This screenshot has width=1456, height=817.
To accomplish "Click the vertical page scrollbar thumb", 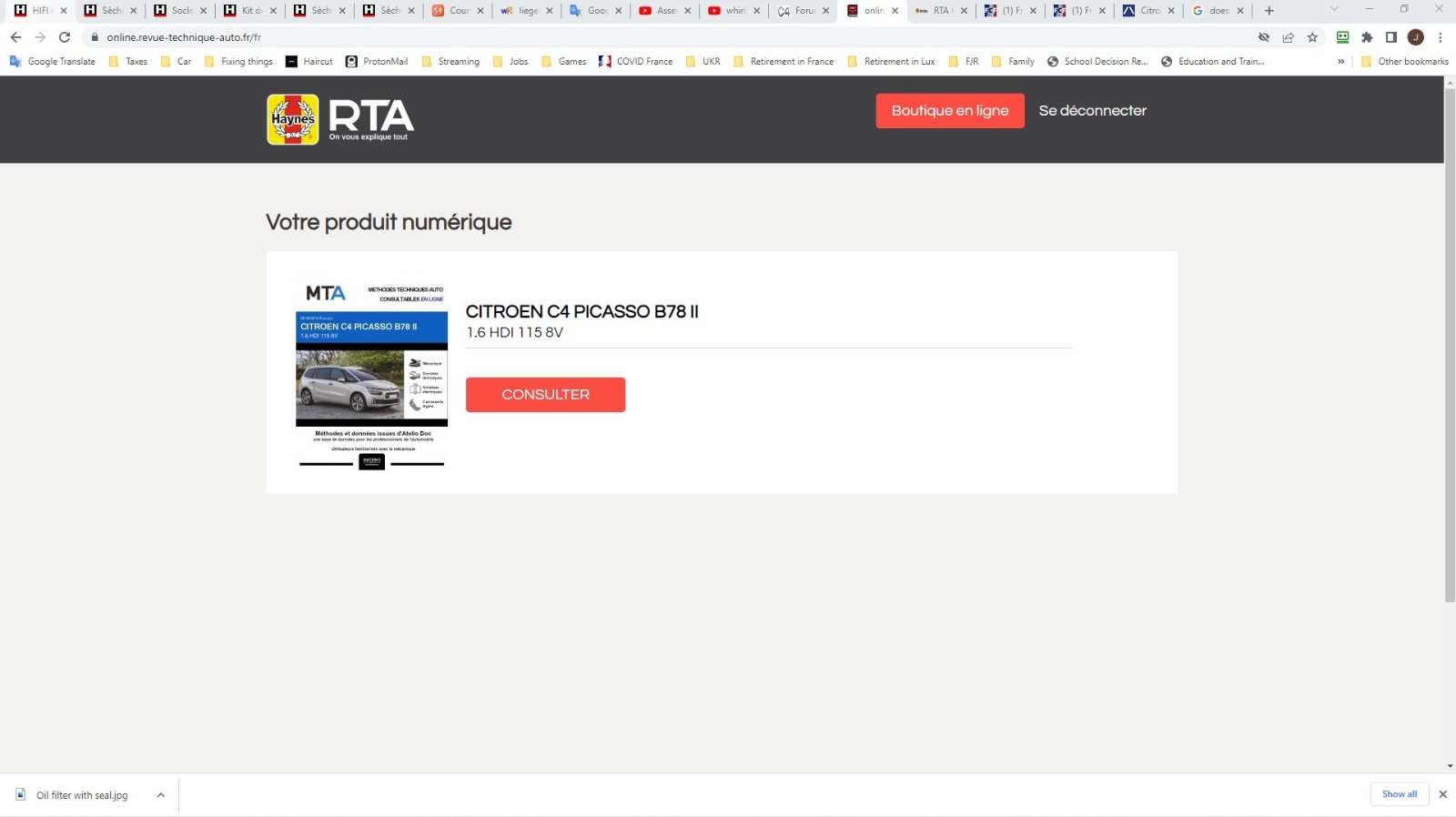I will click(x=1450, y=344).
